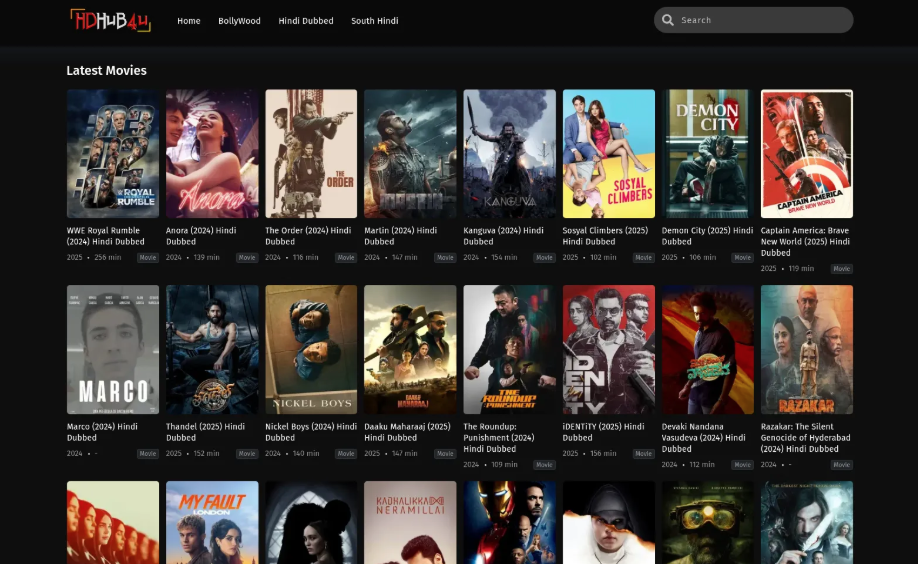The height and width of the screenshot is (564, 918).
Task: Open the Nickel Boys poster
Action: click(311, 350)
